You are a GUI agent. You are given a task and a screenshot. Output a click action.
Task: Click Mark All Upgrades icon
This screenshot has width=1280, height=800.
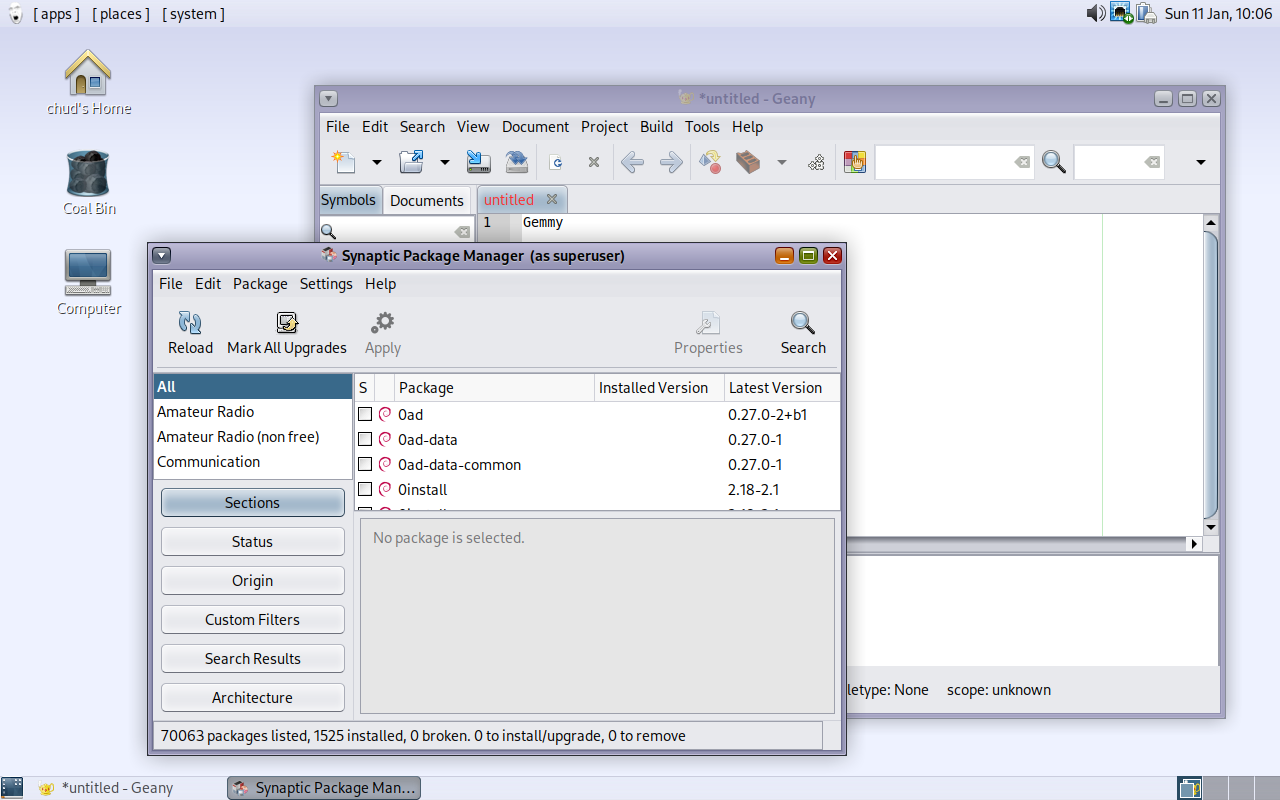pos(287,323)
